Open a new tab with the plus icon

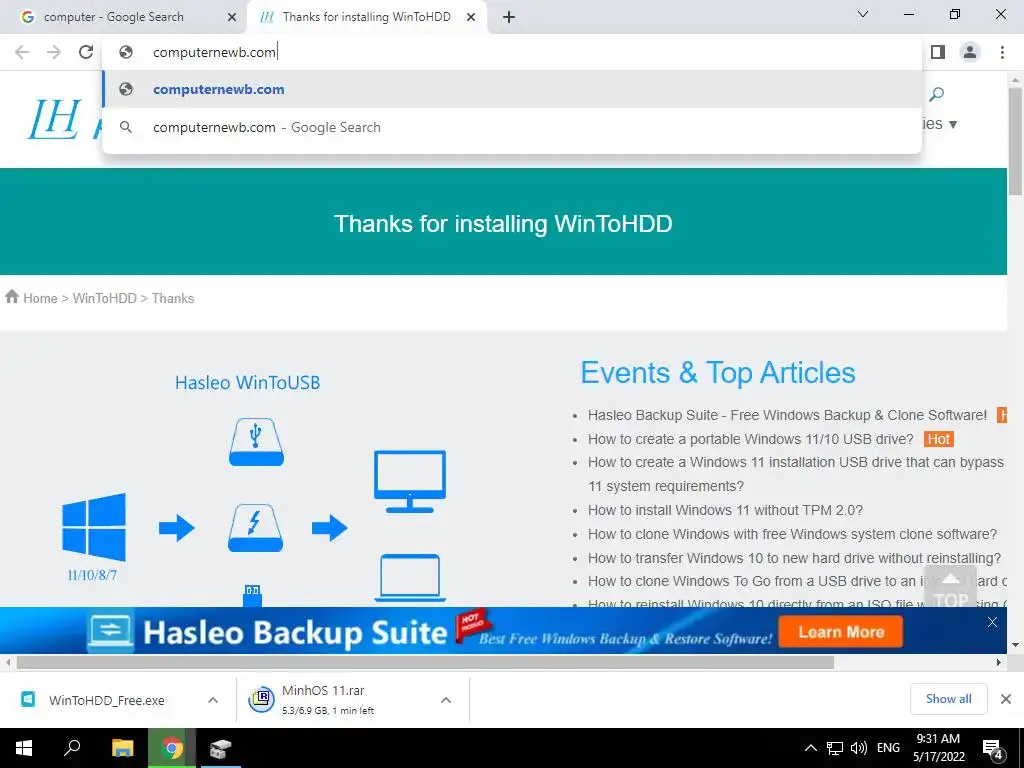pos(509,18)
